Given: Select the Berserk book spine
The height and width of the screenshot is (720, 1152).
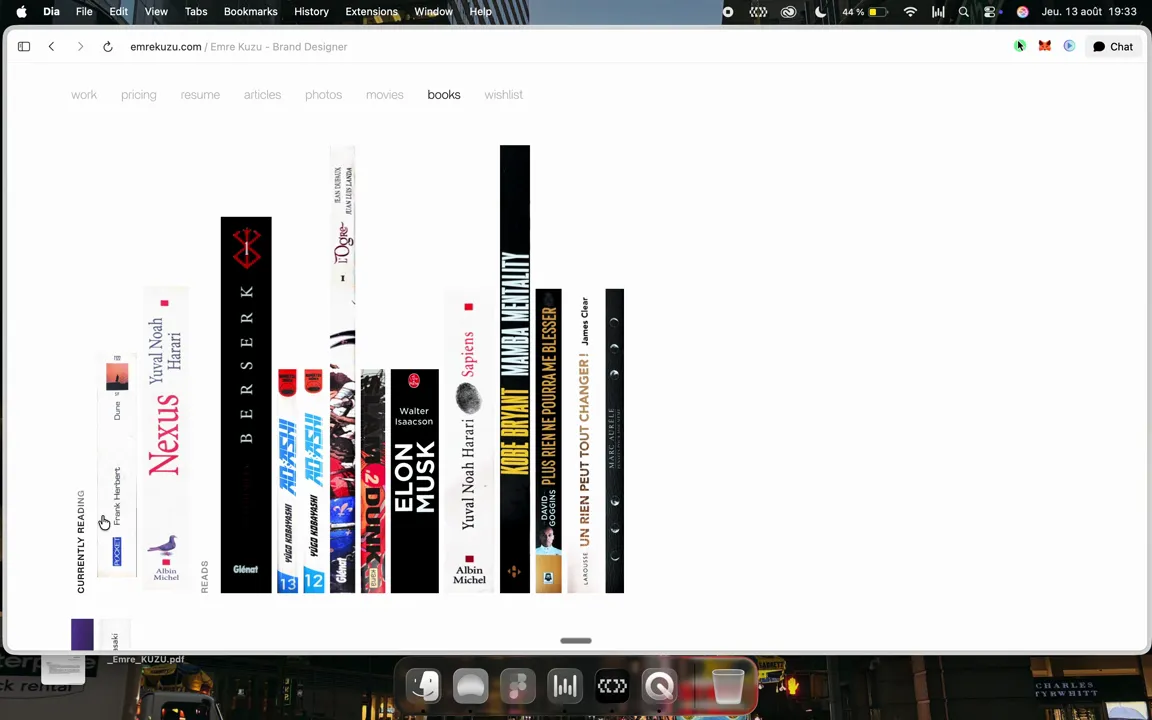Looking at the screenshot, I should (246, 405).
